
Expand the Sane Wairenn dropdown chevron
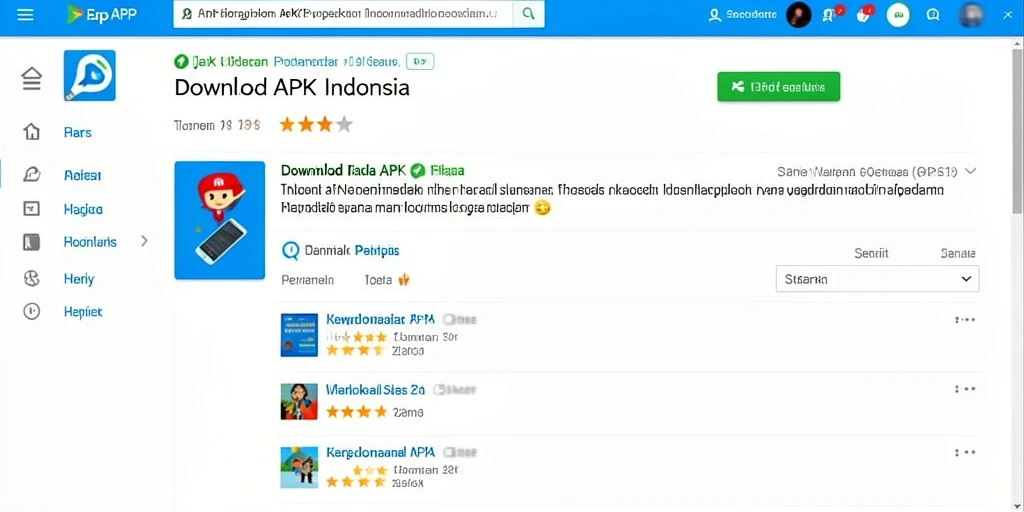970,171
